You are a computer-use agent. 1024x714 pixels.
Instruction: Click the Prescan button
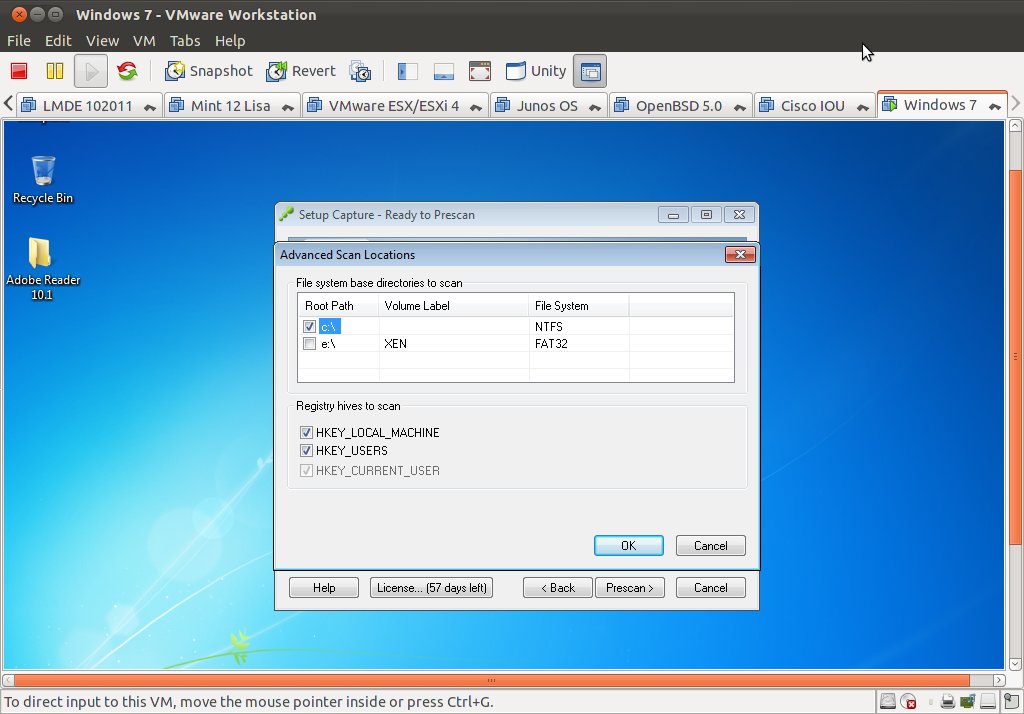tap(630, 587)
